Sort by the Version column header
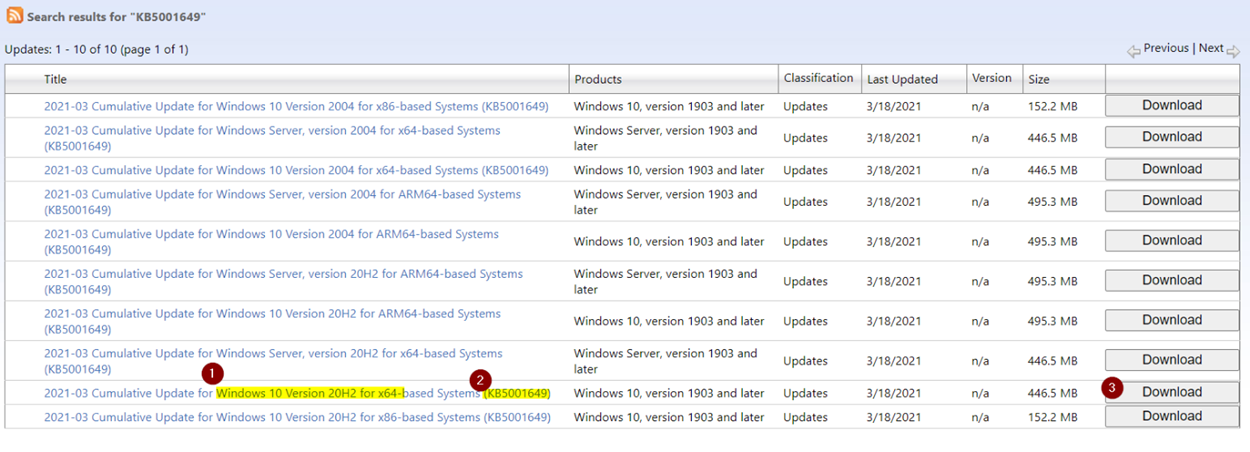This screenshot has width=1250, height=452. (x=991, y=78)
